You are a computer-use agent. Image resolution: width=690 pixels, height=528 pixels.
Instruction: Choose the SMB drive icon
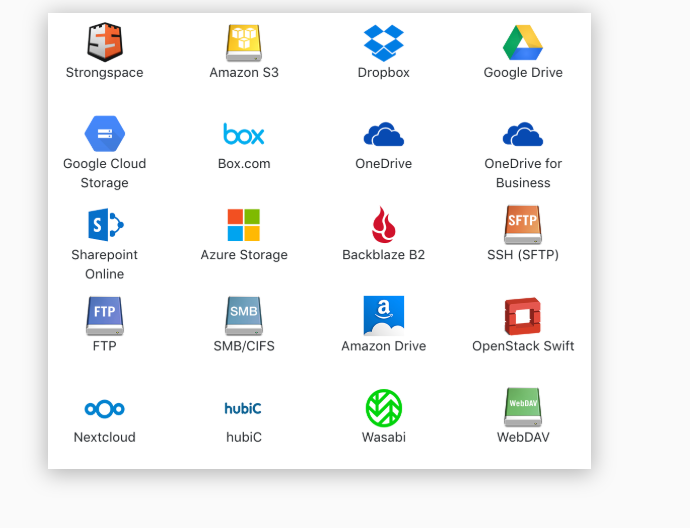(x=244, y=315)
